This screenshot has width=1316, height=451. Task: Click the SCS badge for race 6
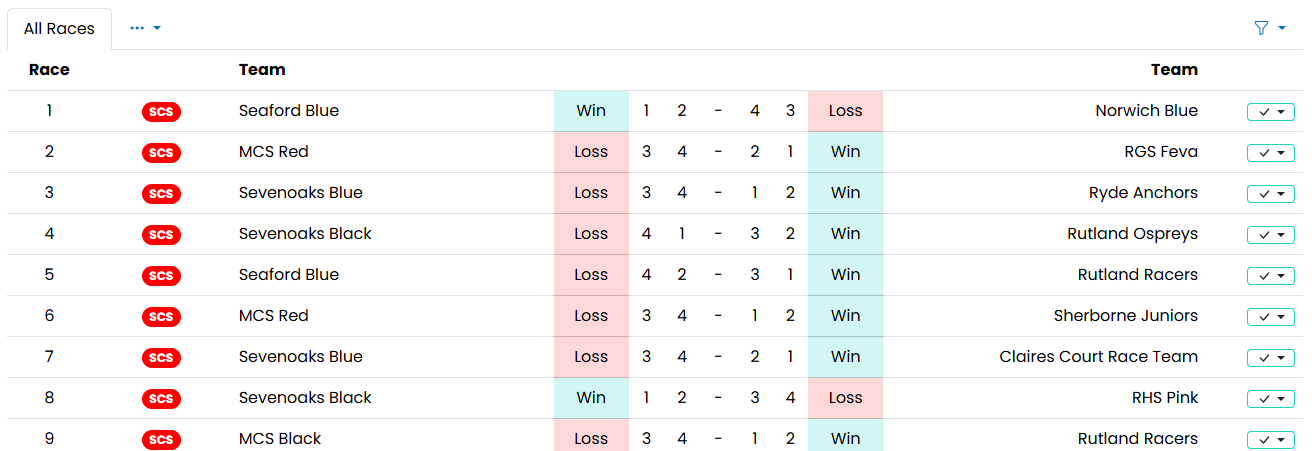click(x=161, y=317)
